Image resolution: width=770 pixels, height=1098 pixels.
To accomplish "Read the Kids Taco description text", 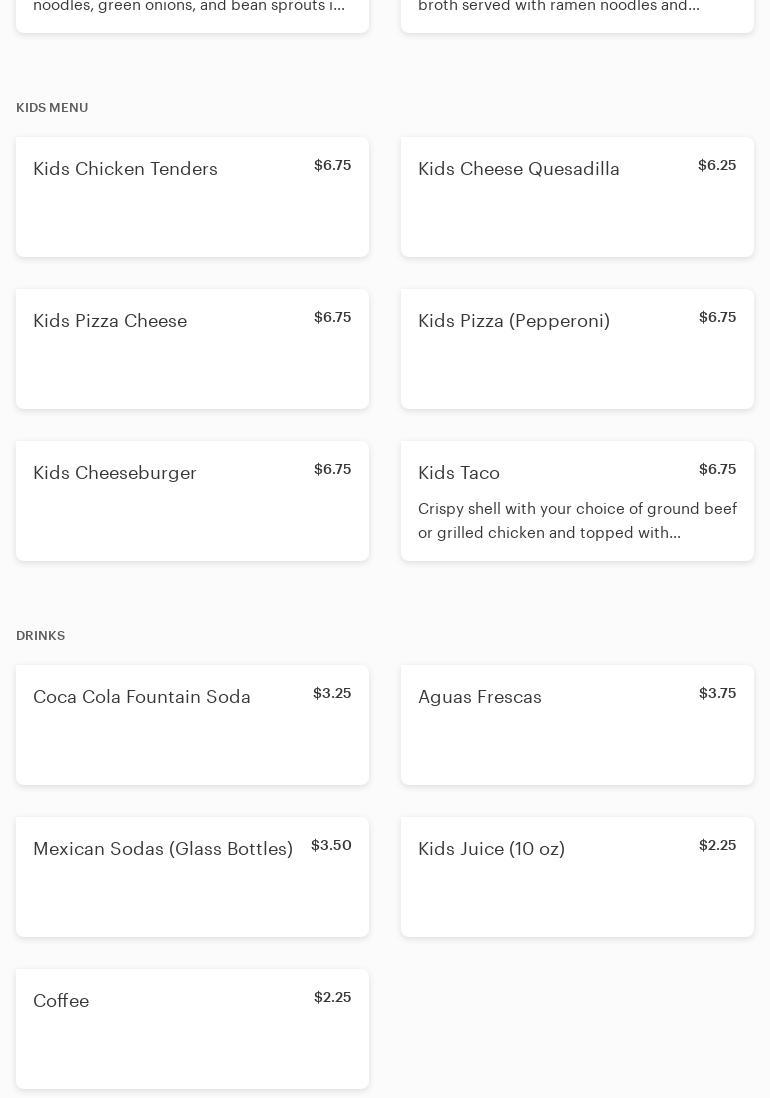I will (x=577, y=521).
